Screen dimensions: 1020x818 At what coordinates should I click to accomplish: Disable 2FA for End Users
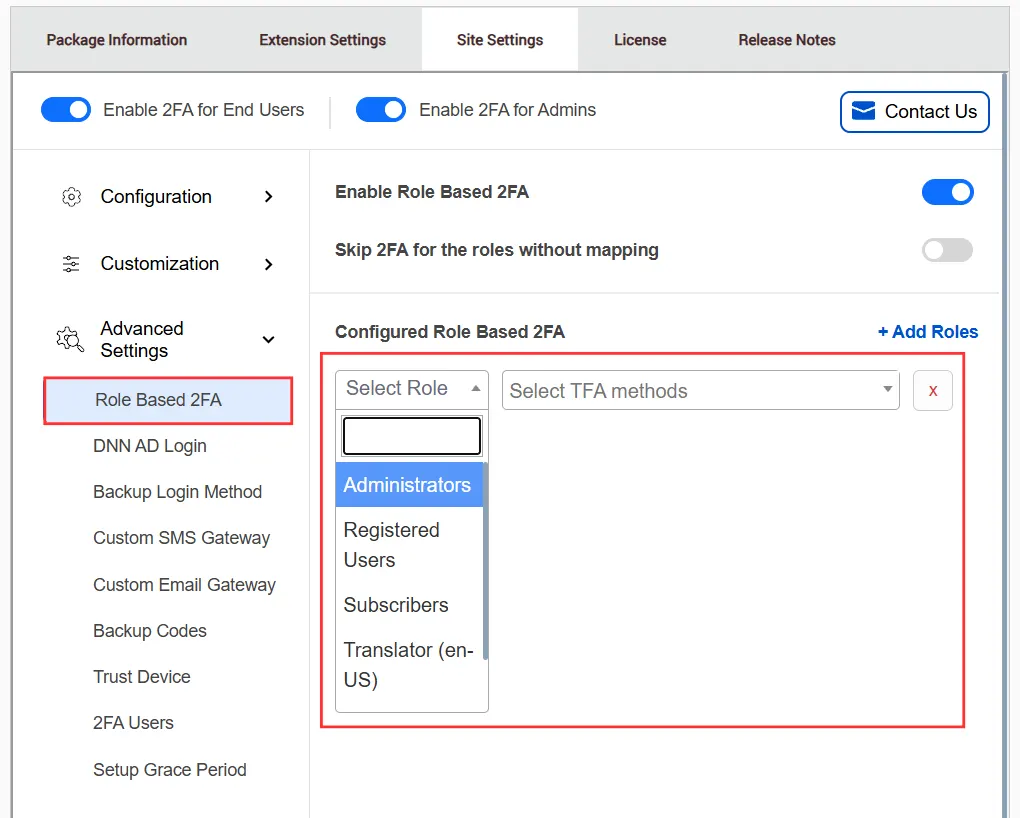(x=65, y=110)
